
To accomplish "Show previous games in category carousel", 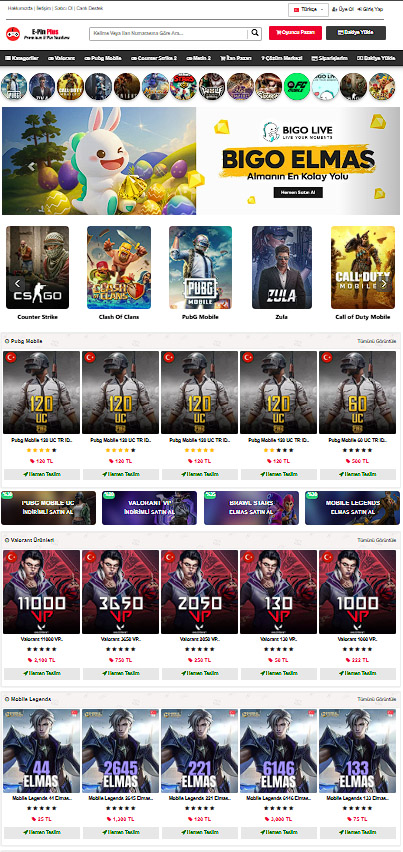I will tap(18, 283).
